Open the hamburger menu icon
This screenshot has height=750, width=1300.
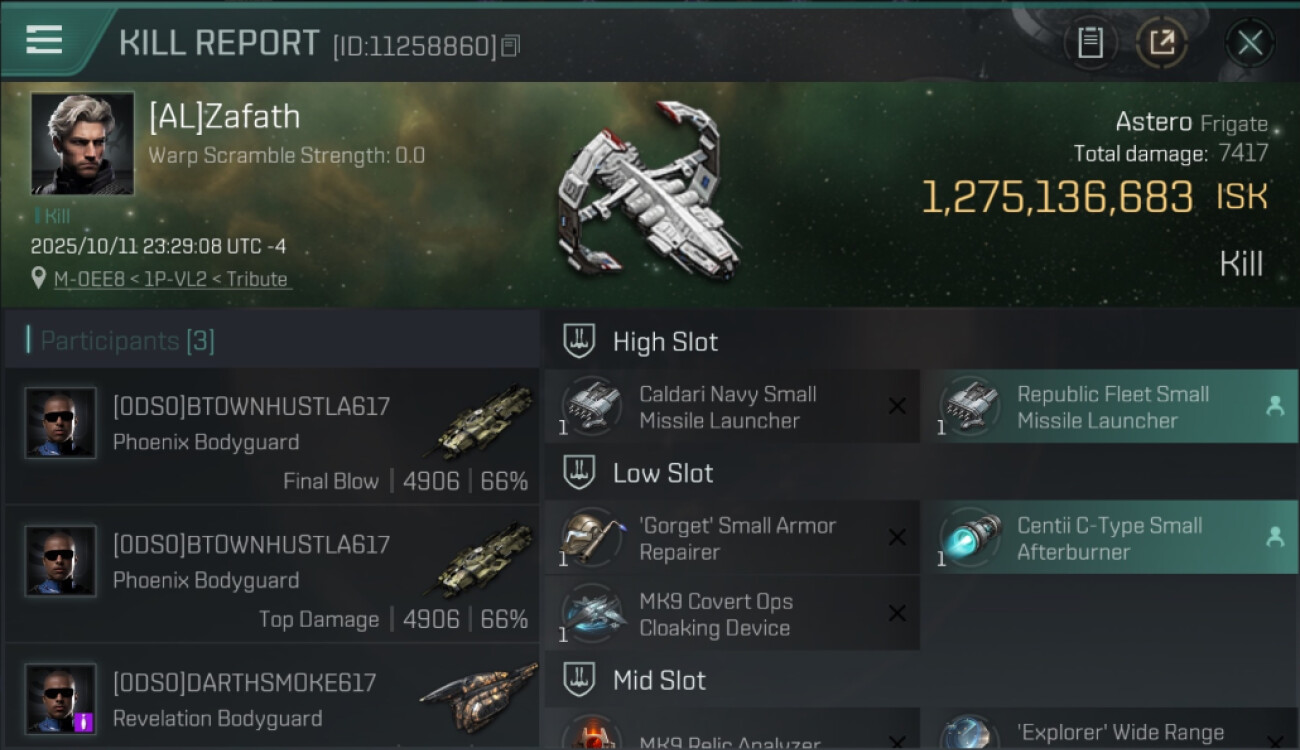pyautogui.click(x=44, y=40)
